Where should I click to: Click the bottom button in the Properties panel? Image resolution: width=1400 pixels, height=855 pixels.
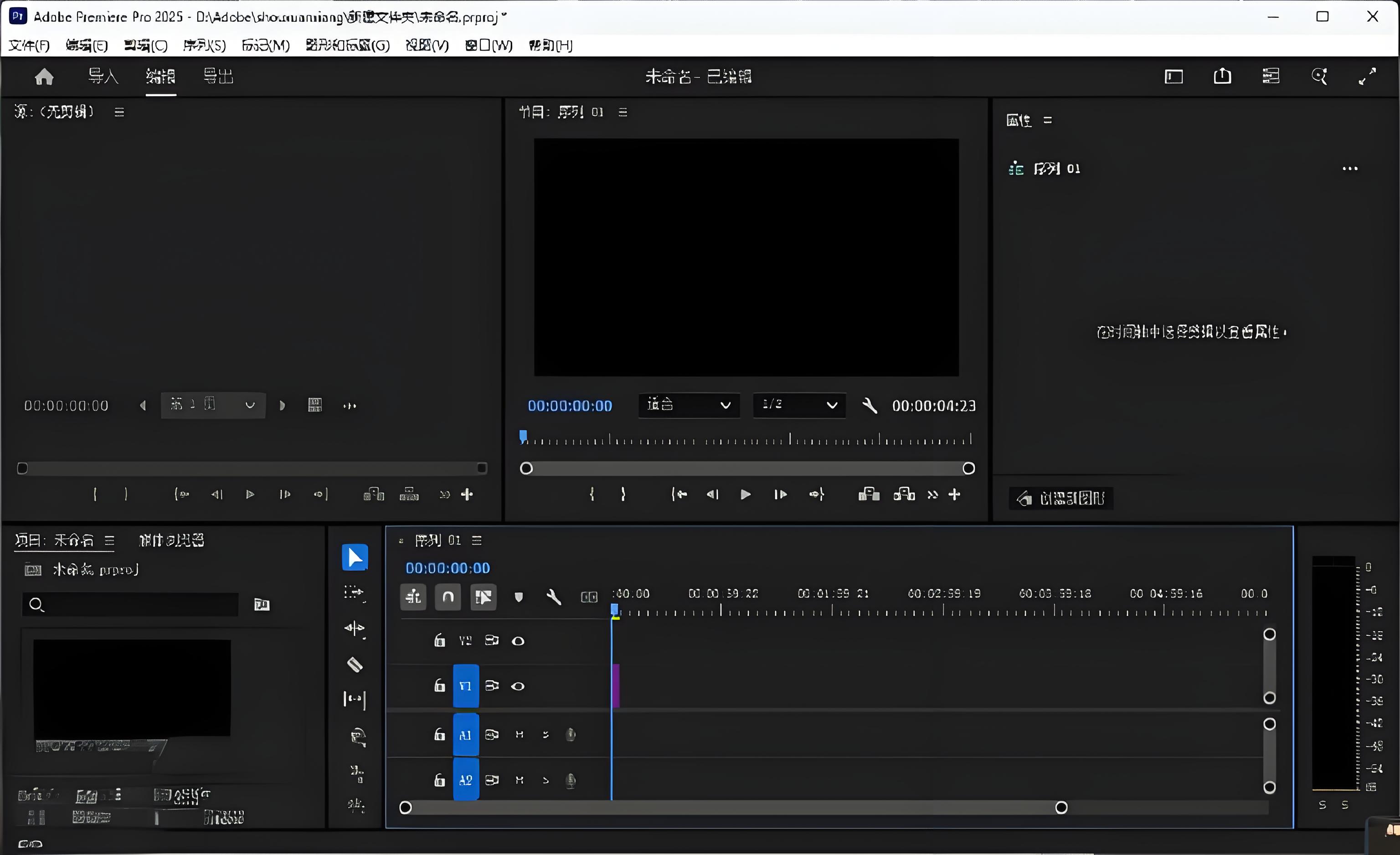(1061, 498)
